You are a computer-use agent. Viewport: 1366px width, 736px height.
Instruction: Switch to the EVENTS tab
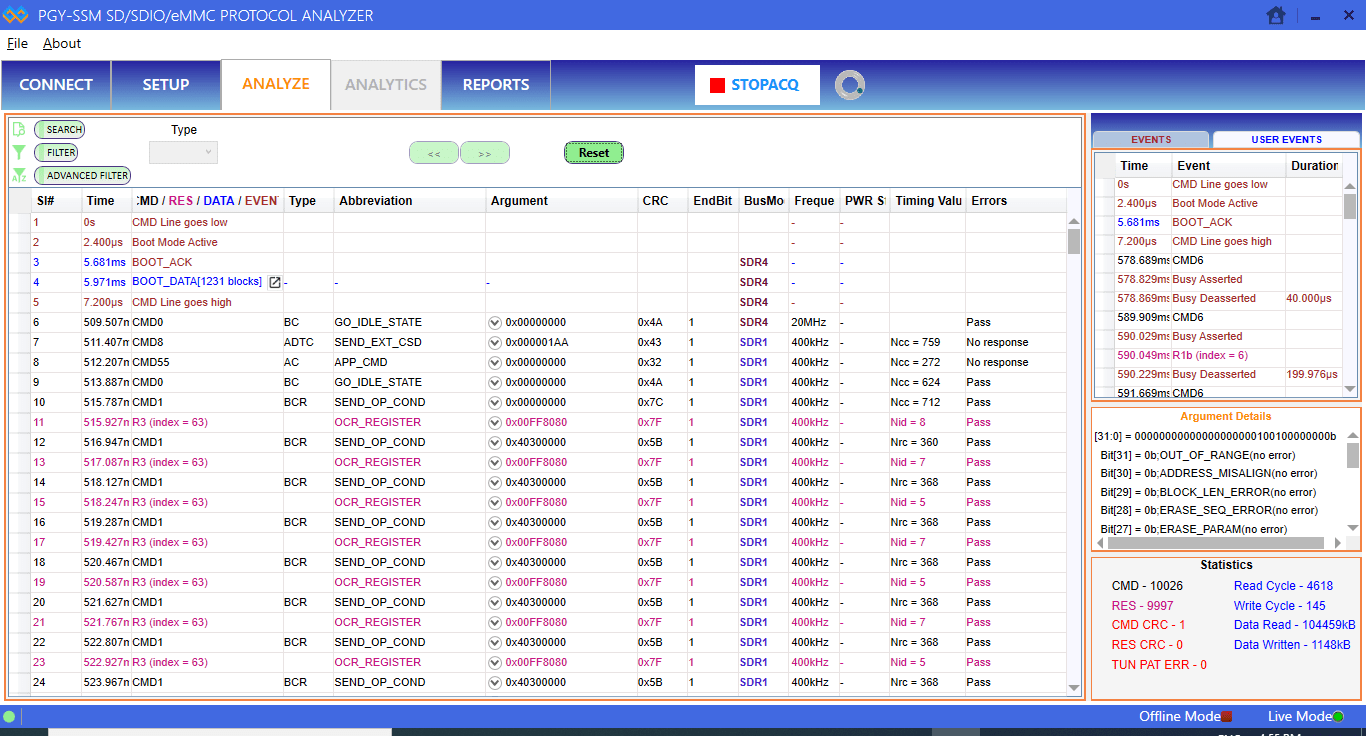tap(1151, 139)
